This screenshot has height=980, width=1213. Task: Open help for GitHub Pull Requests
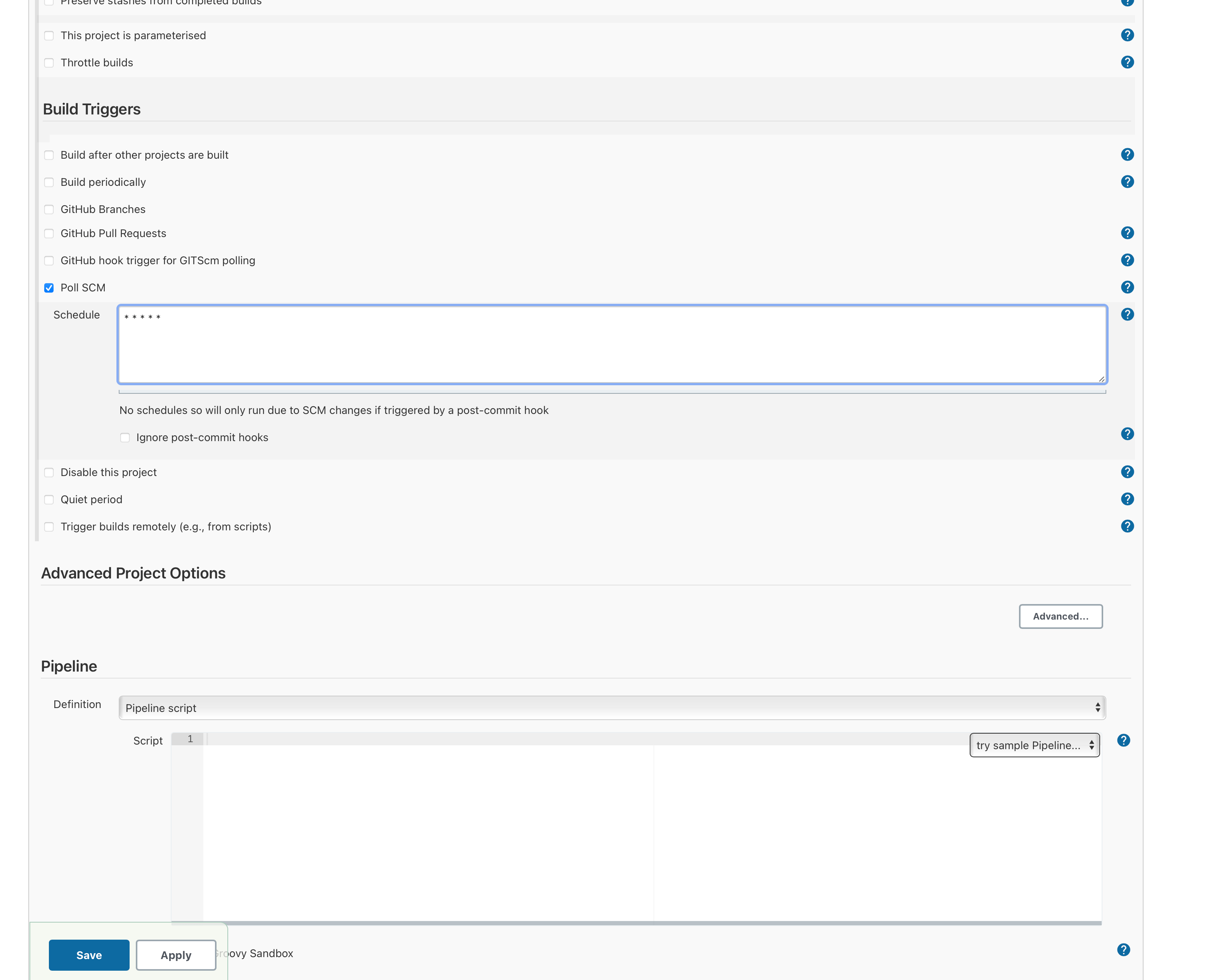tap(1126, 232)
